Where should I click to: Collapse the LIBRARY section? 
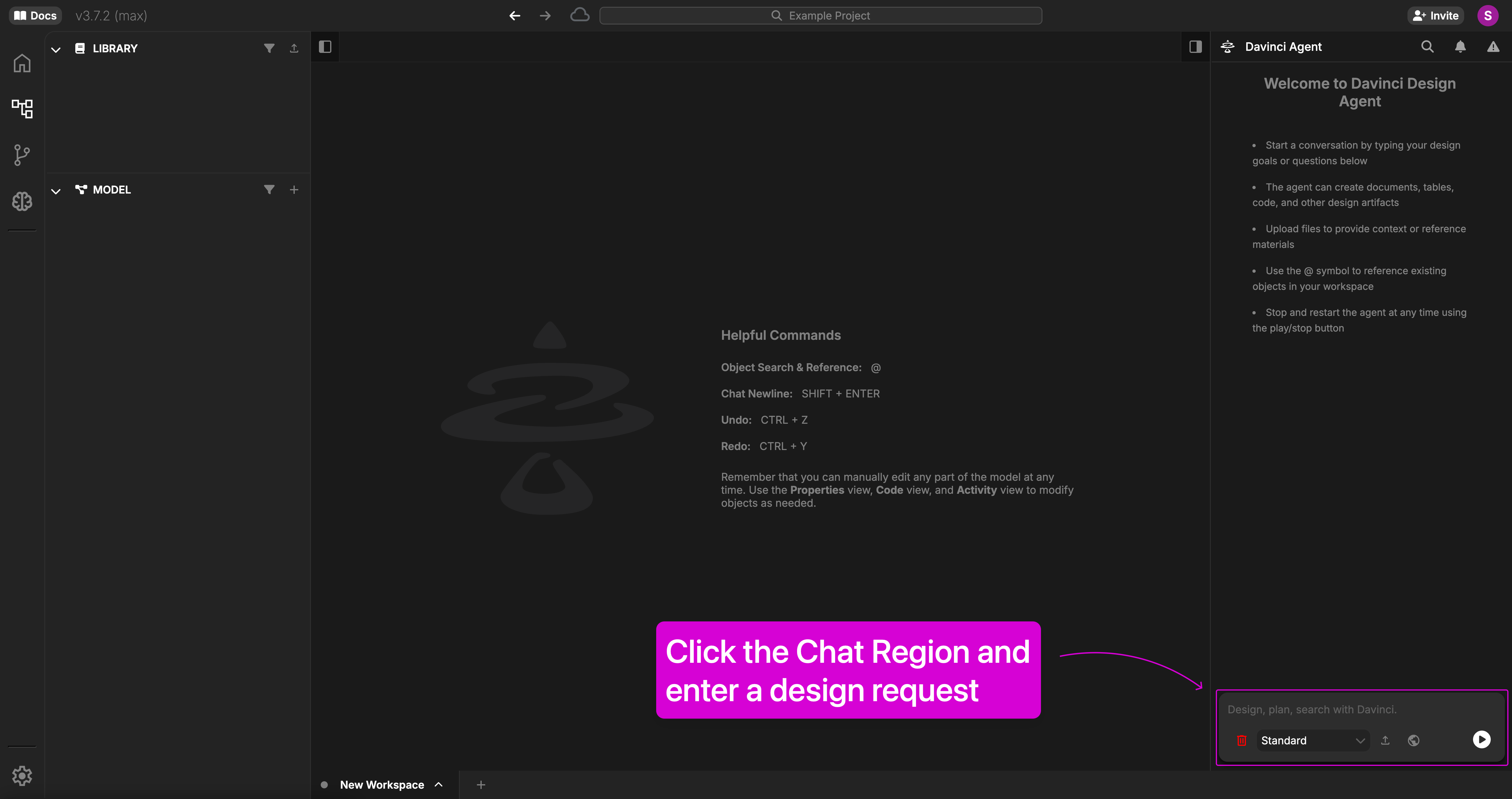pyautogui.click(x=56, y=49)
